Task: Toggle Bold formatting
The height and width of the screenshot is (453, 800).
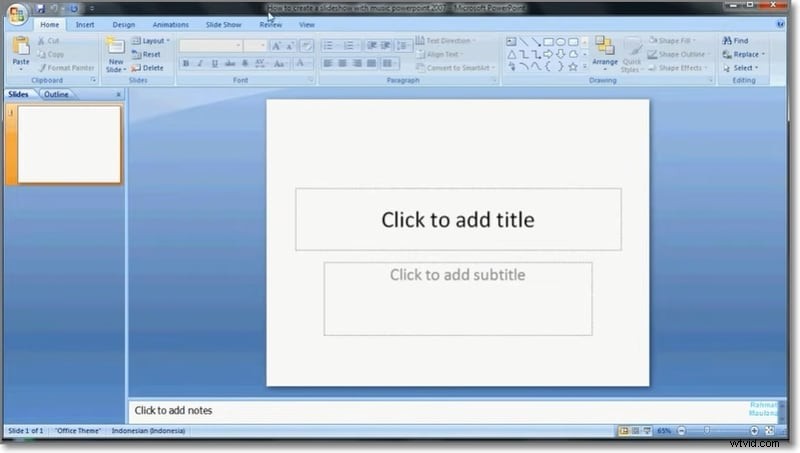Action: 186,64
